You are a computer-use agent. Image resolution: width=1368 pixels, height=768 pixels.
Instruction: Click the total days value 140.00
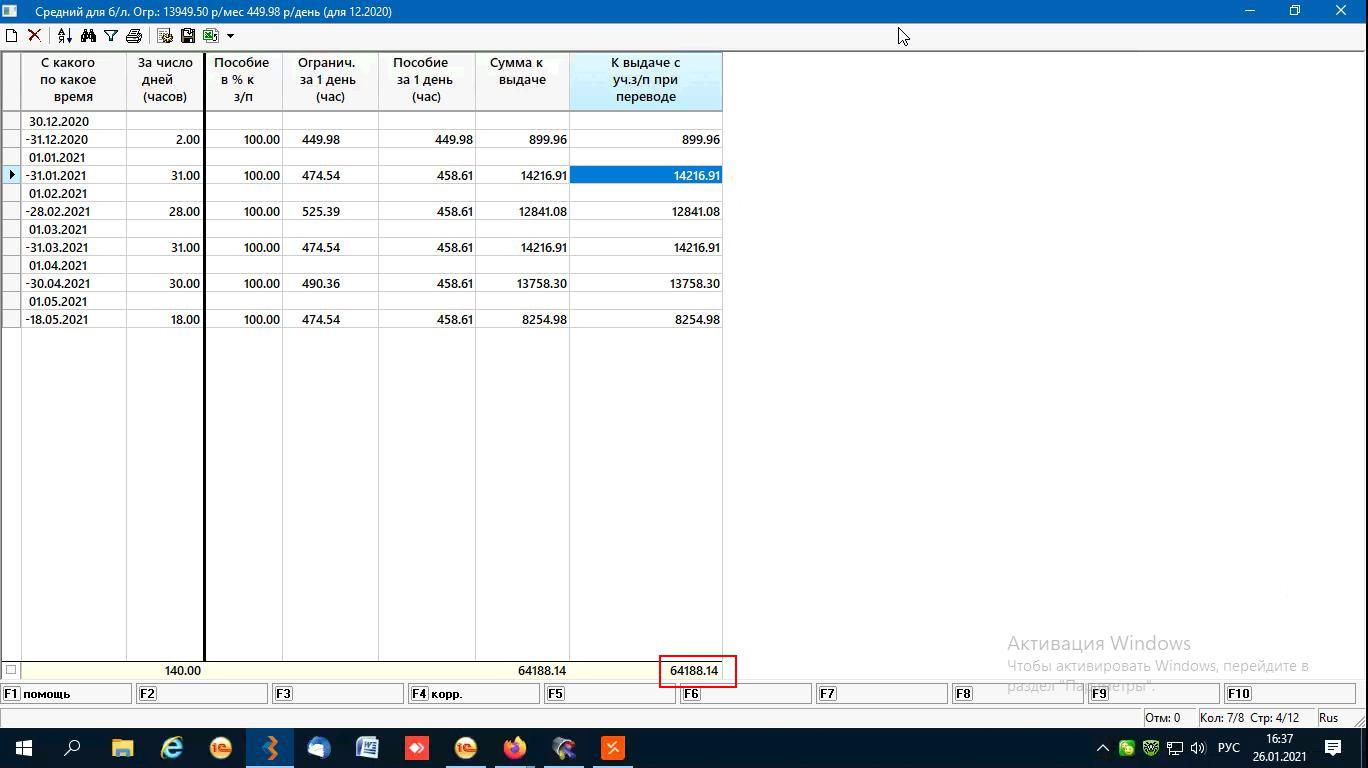[x=182, y=670]
